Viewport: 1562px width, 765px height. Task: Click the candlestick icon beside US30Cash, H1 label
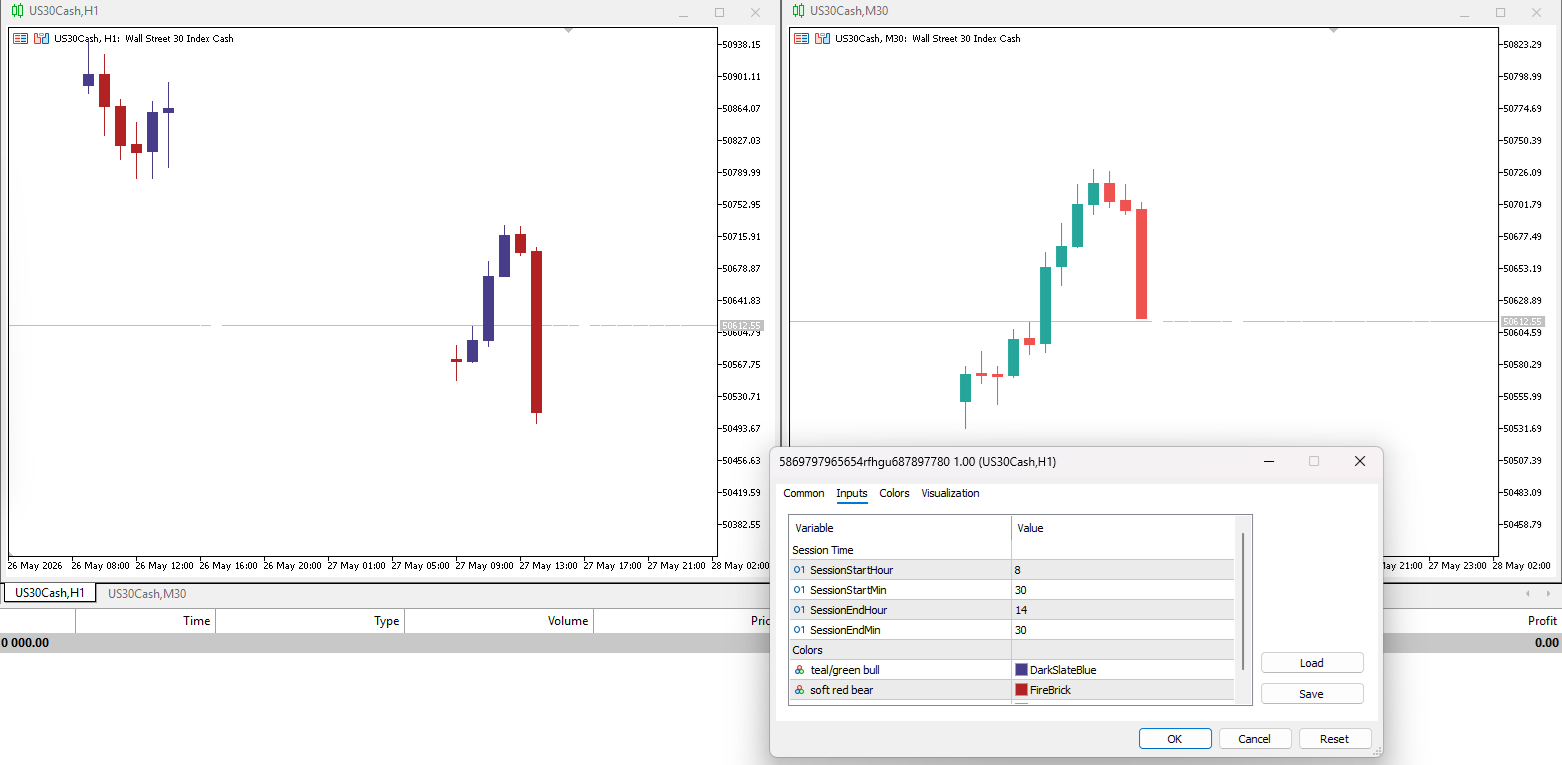[x=41, y=38]
